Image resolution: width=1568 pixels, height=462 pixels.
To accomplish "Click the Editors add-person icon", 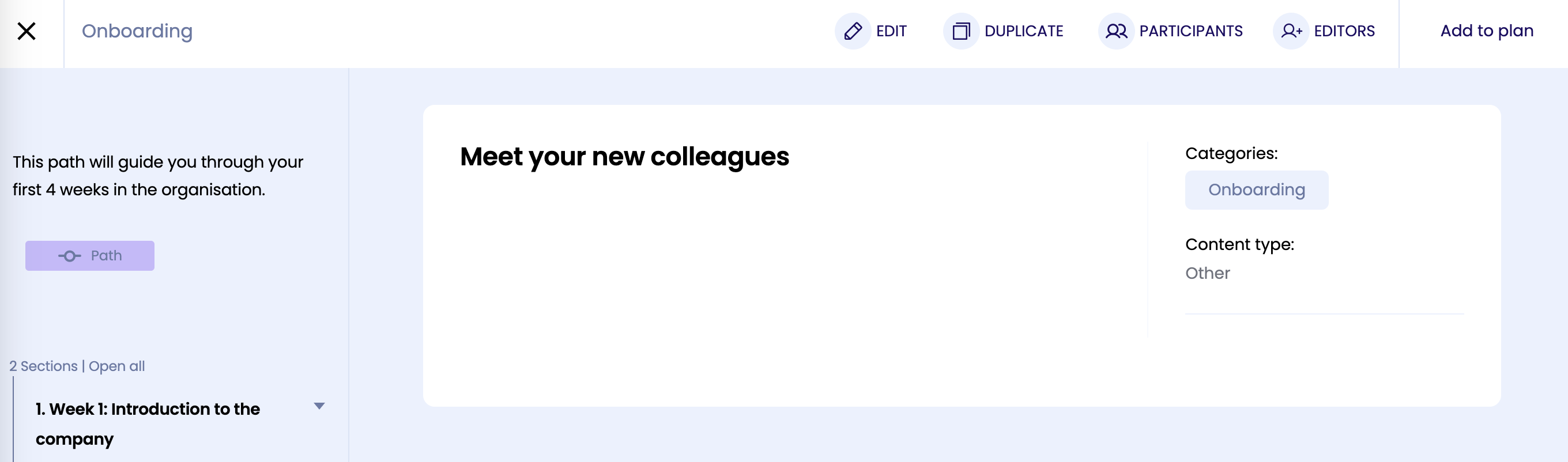I will (1291, 31).
